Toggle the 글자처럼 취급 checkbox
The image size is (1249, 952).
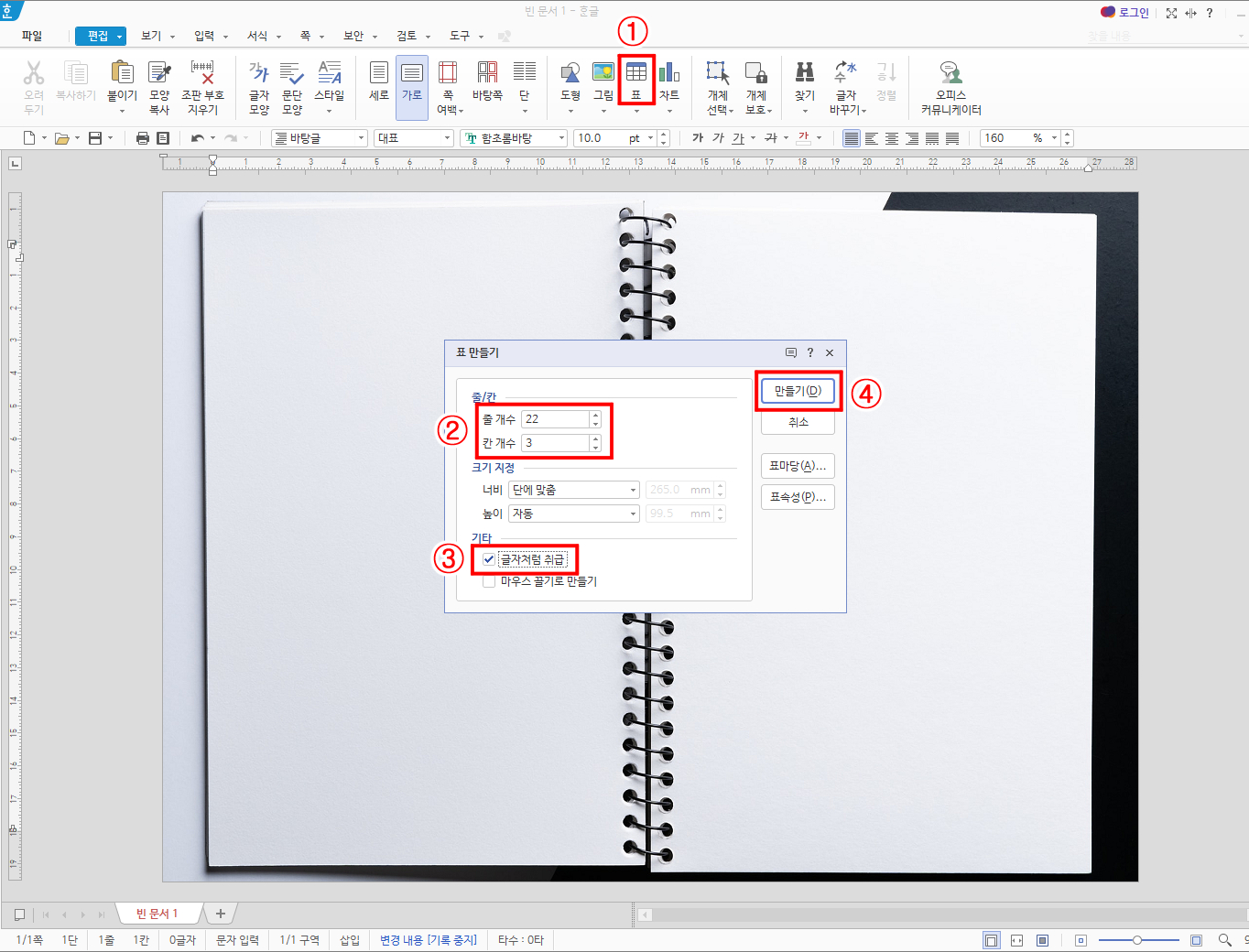(x=489, y=559)
